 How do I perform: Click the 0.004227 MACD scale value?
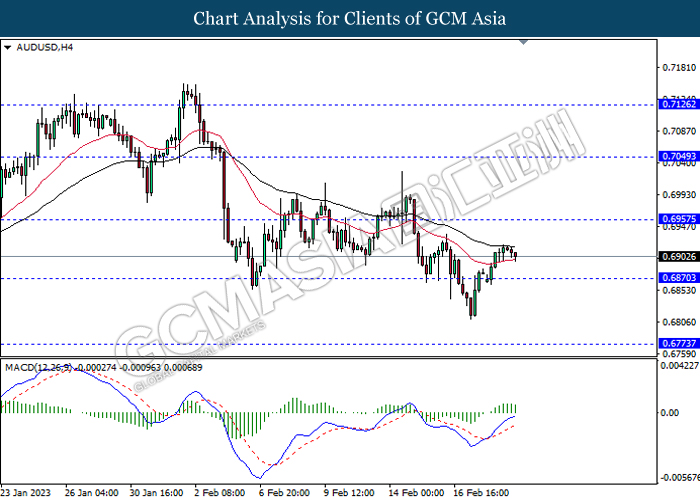coord(680,366)
